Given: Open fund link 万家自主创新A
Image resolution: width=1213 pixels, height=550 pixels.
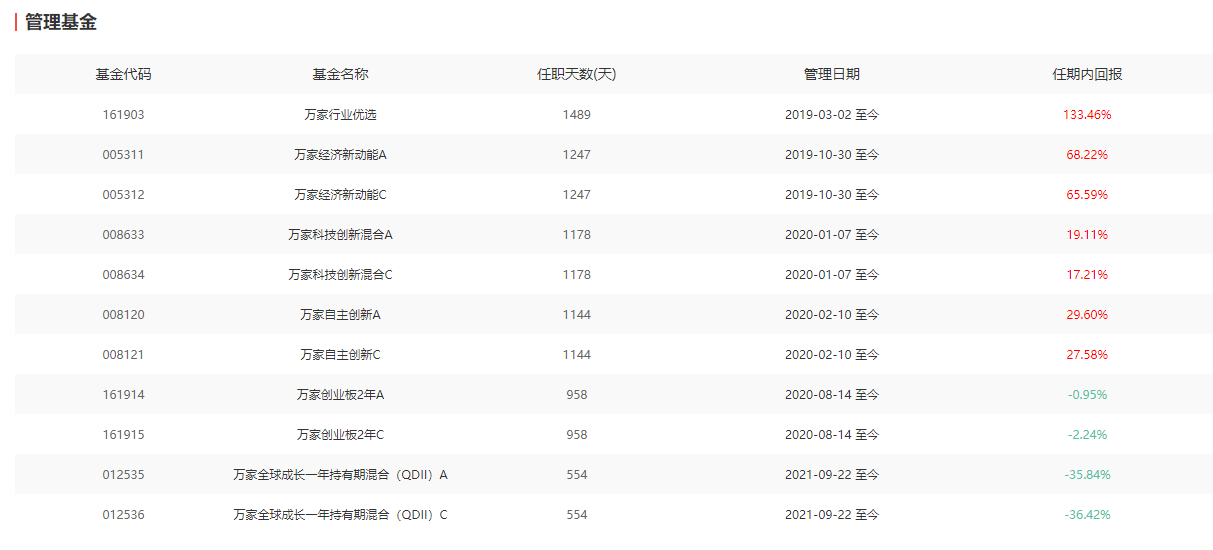Looking at the screenshot, I should tap(340, 315).
